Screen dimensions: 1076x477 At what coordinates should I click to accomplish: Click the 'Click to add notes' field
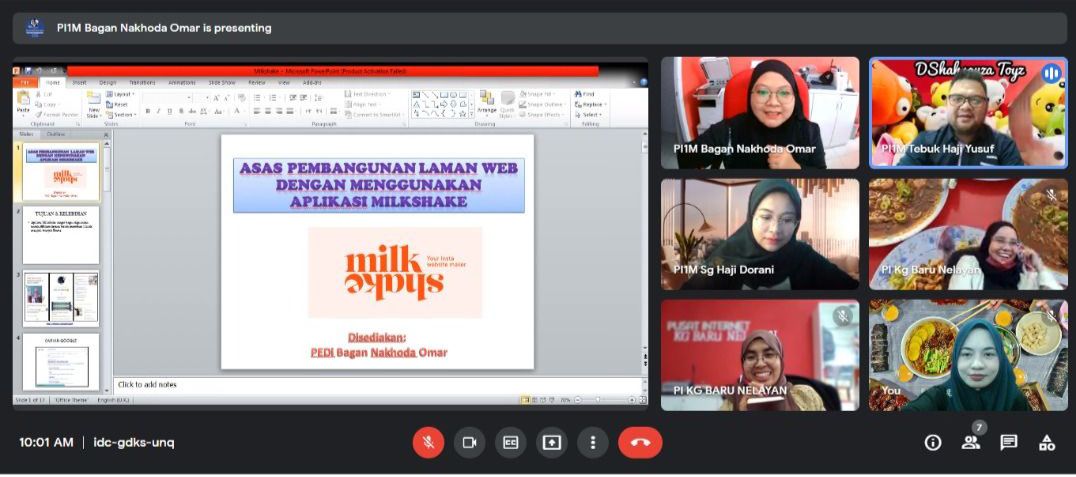377,385
